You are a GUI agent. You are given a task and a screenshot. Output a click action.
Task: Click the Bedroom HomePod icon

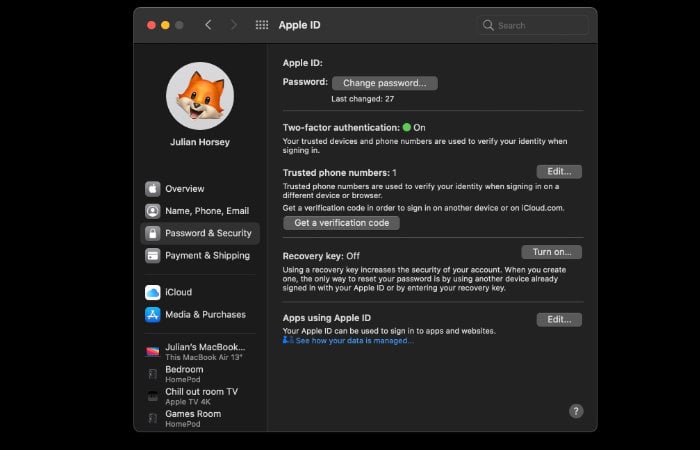[153, 374]
